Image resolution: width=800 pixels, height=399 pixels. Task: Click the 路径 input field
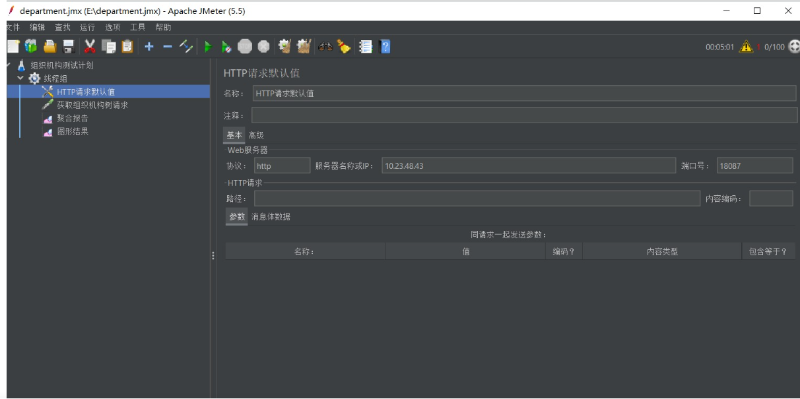(x=477, y=198)
